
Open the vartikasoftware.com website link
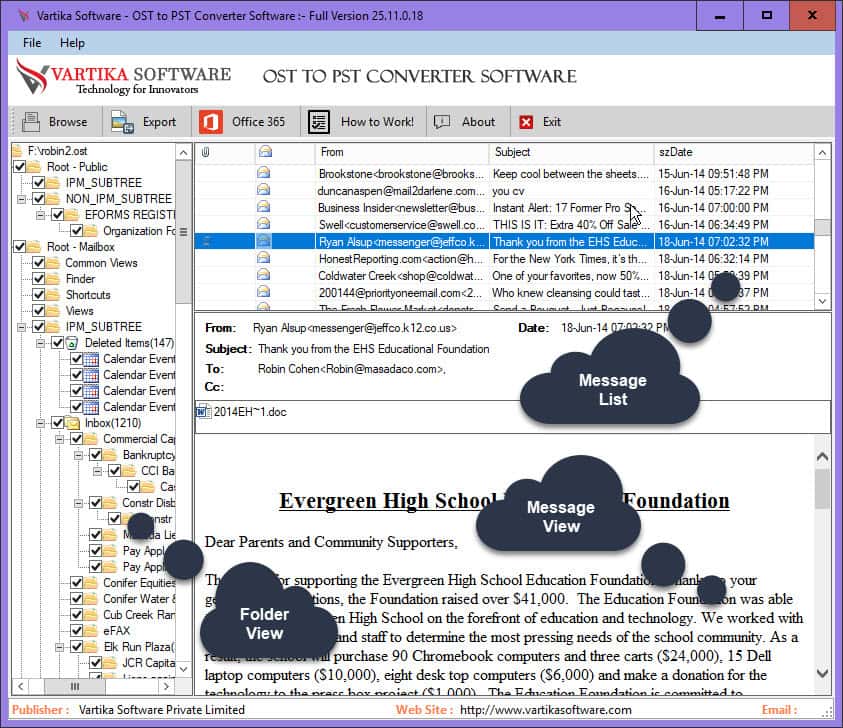point(546,710)
